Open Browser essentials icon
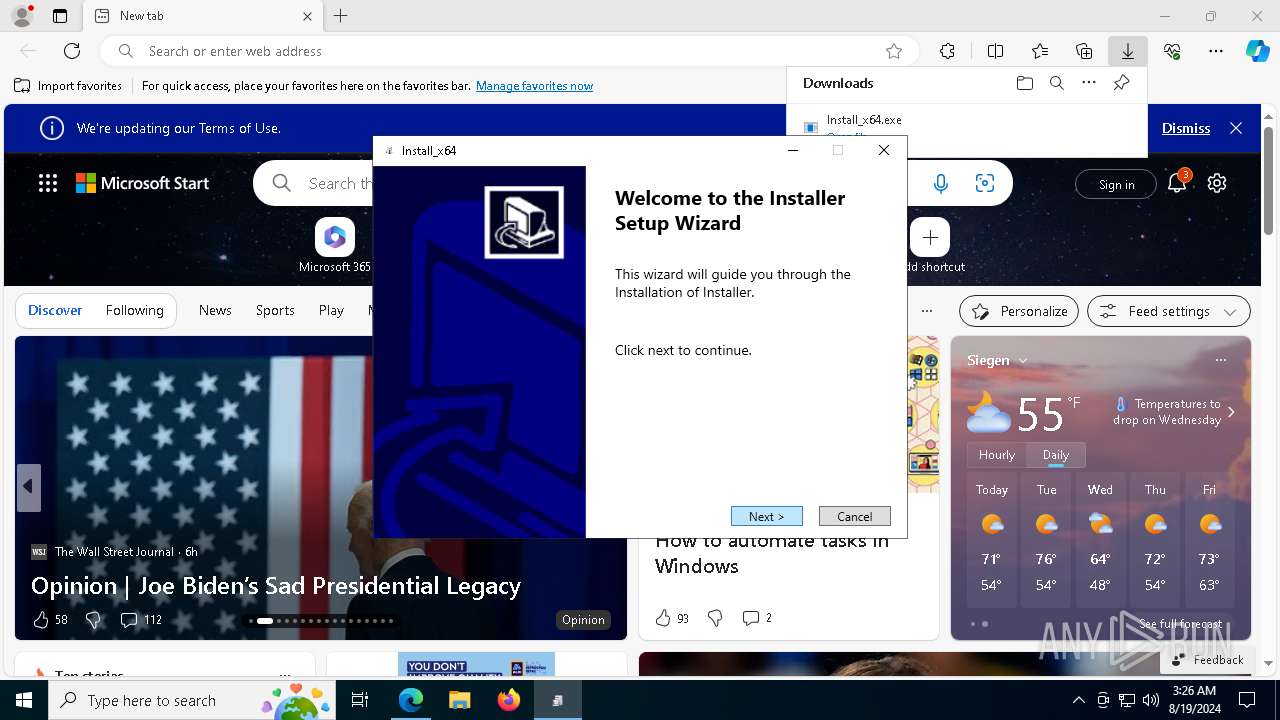This screenshot has height=720, width=1280. (x=1172, y=51)
